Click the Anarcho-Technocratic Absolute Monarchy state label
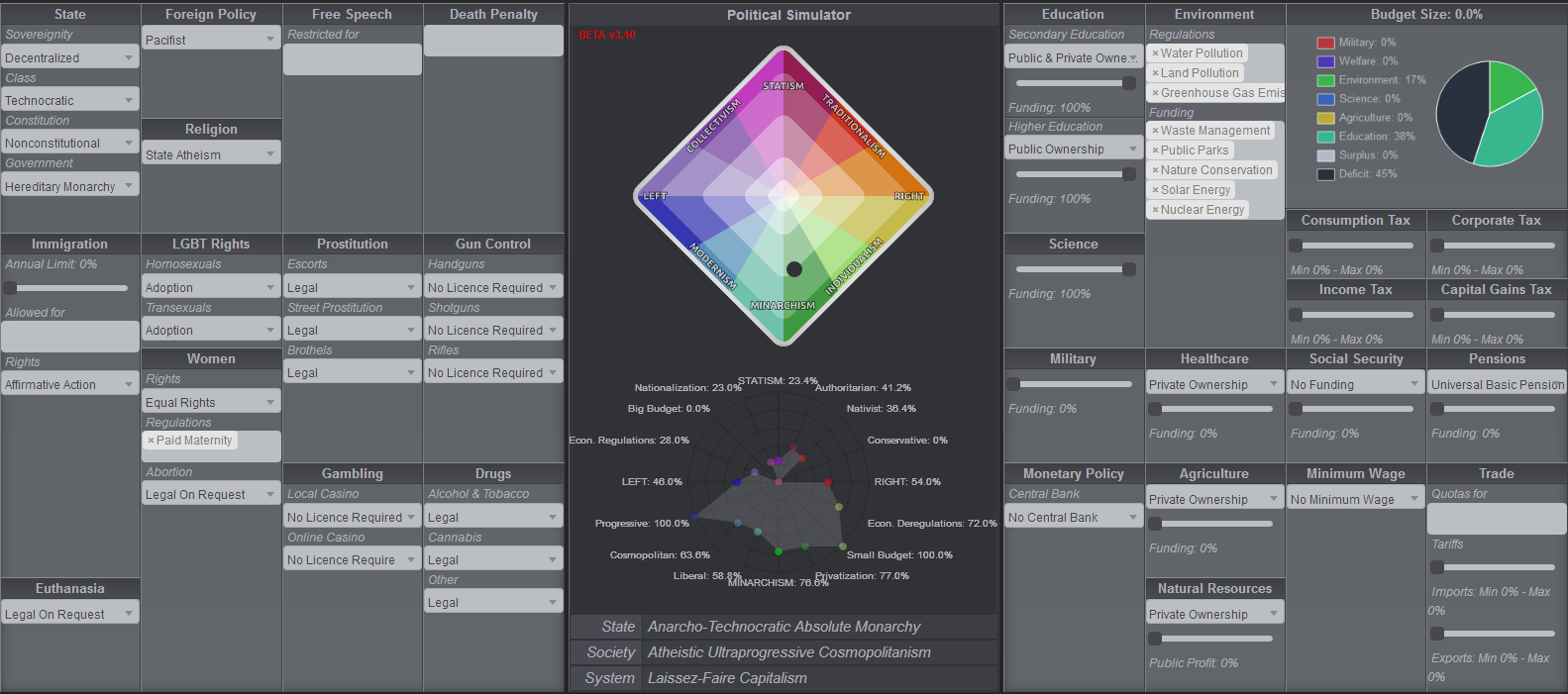 point(784,627)
